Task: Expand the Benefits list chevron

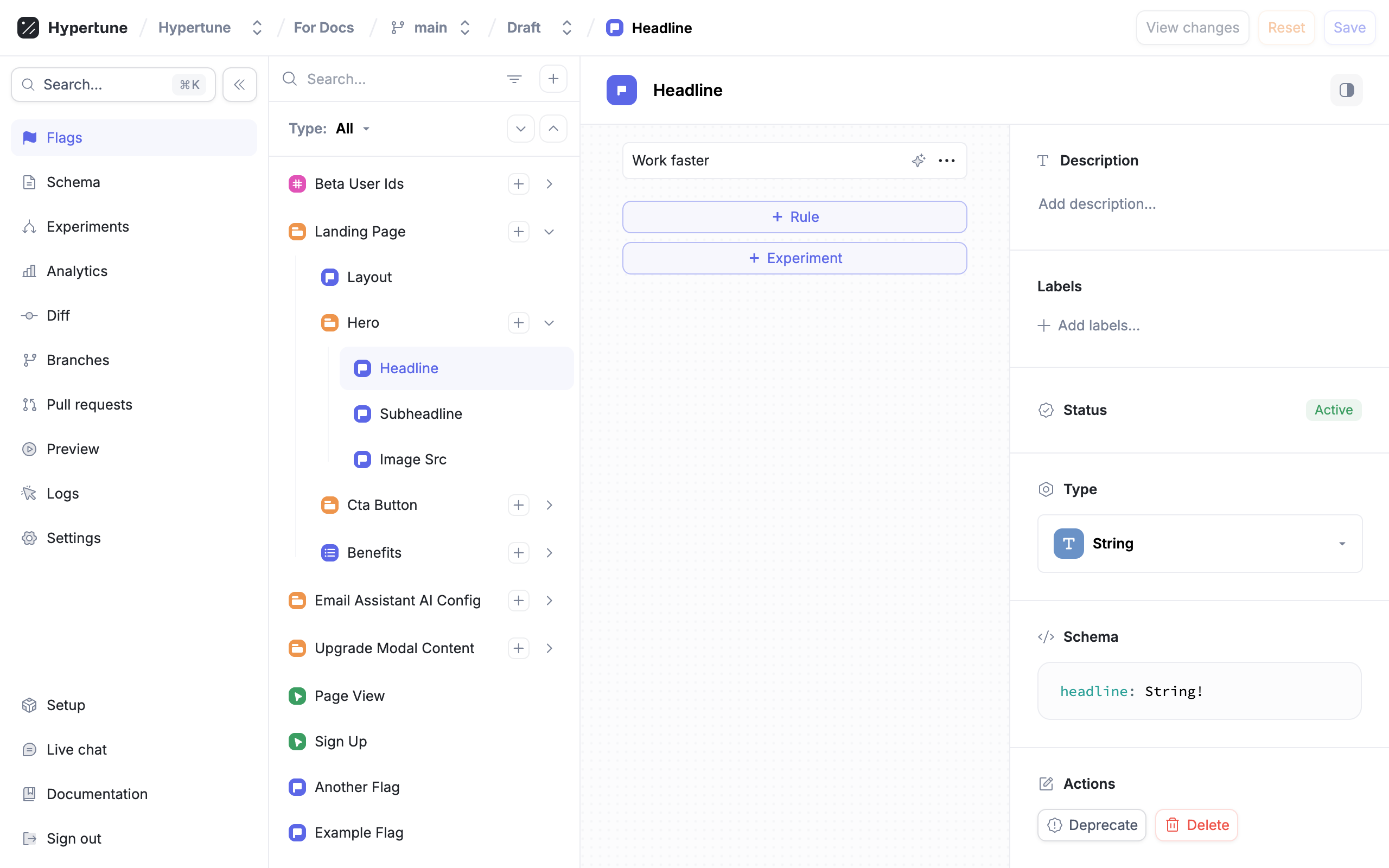Action: (549, 552)
